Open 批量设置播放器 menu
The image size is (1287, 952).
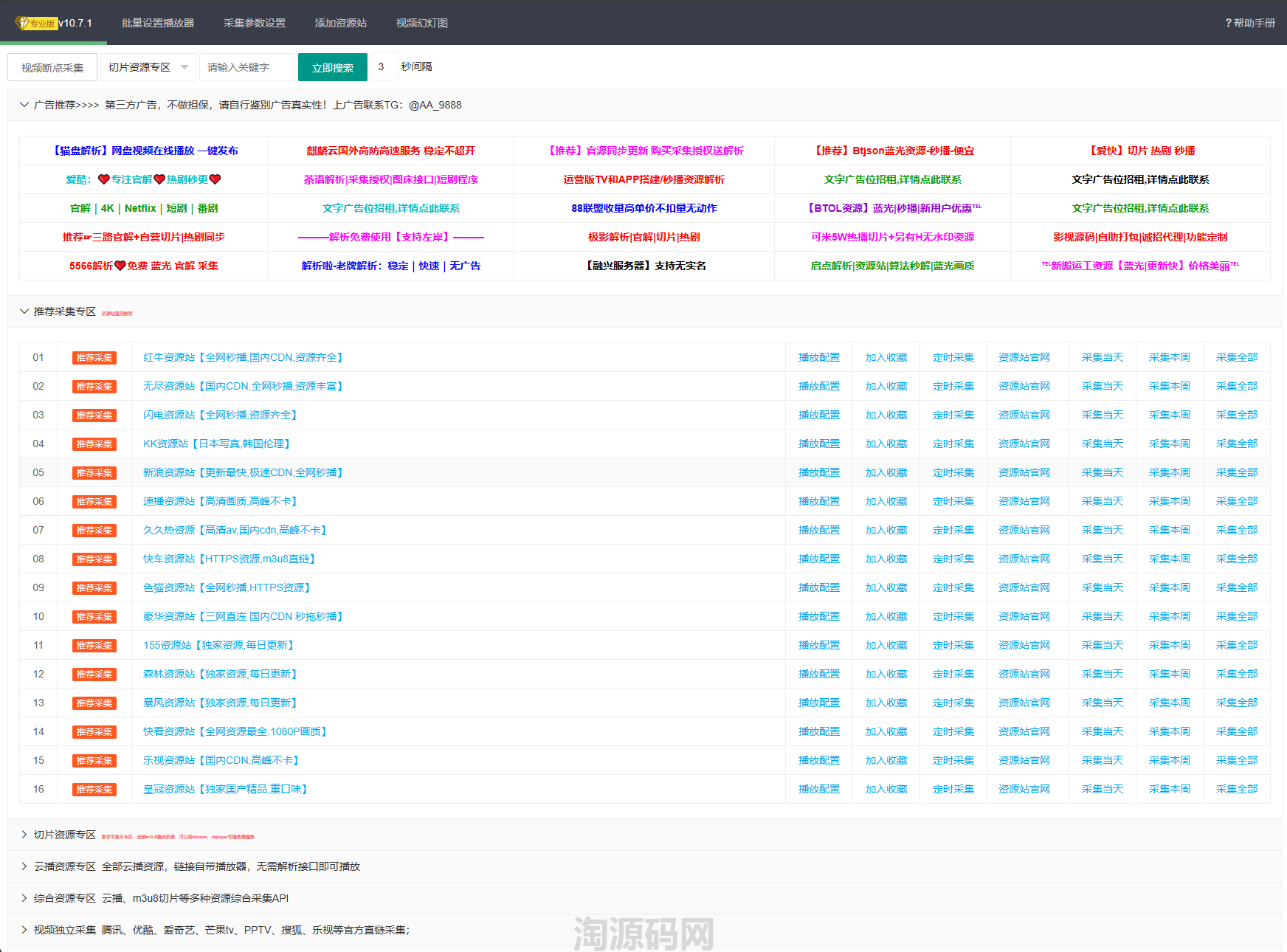pos(158,23)
